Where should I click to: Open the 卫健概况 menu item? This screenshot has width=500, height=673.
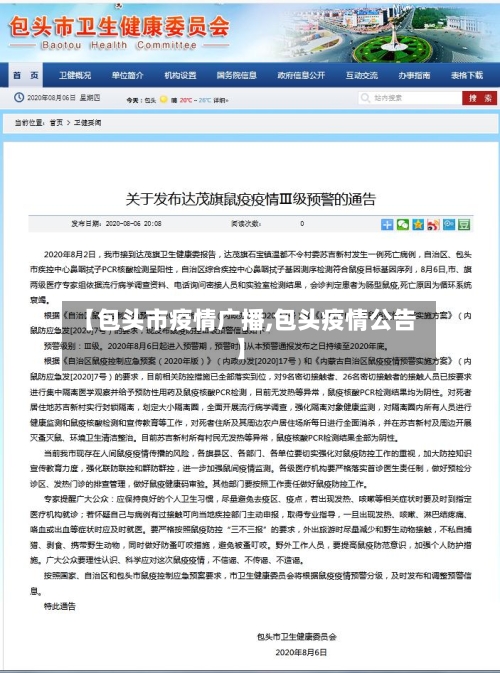[x=75, y=76]
